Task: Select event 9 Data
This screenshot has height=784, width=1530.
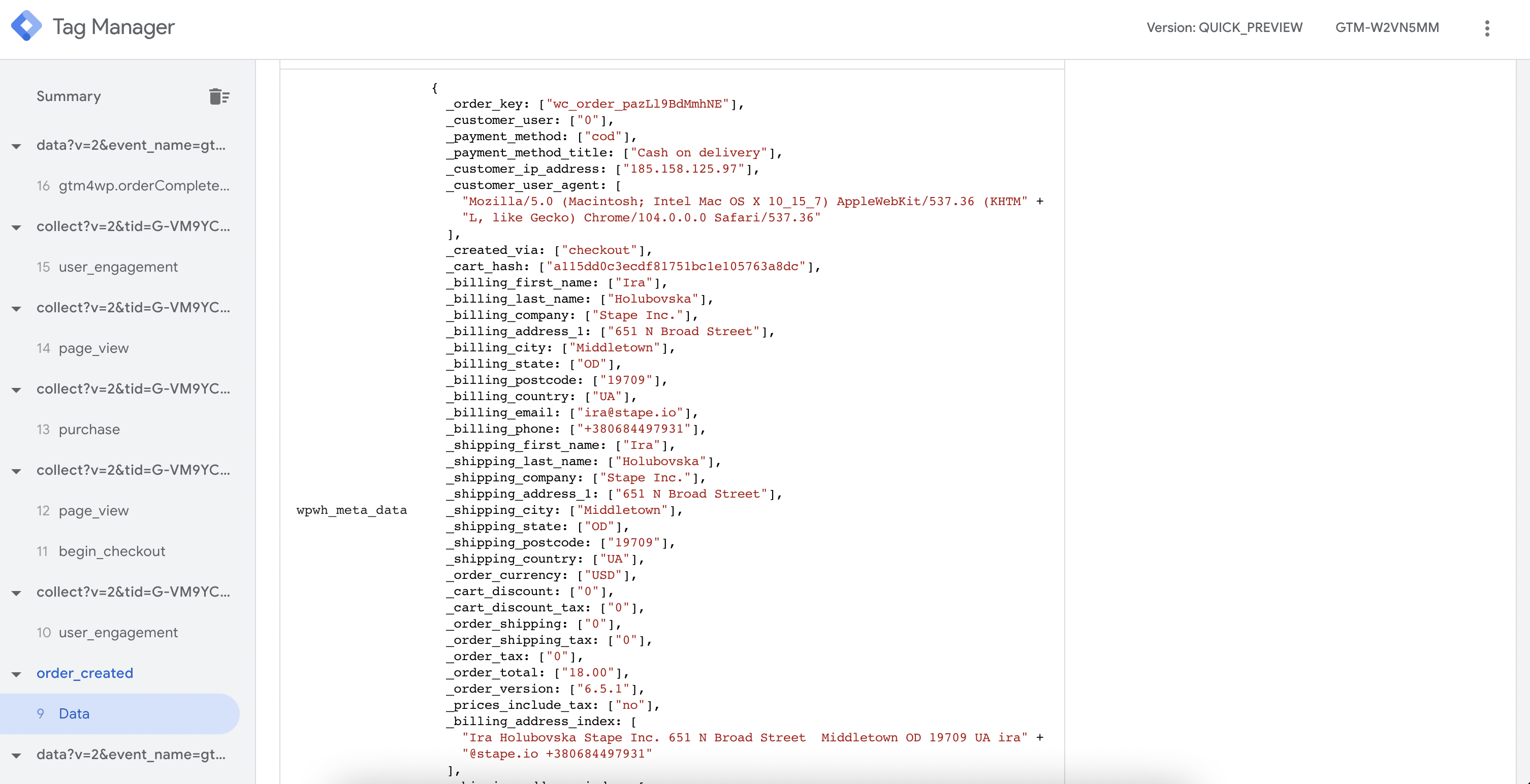Action: tap(119, 714)
